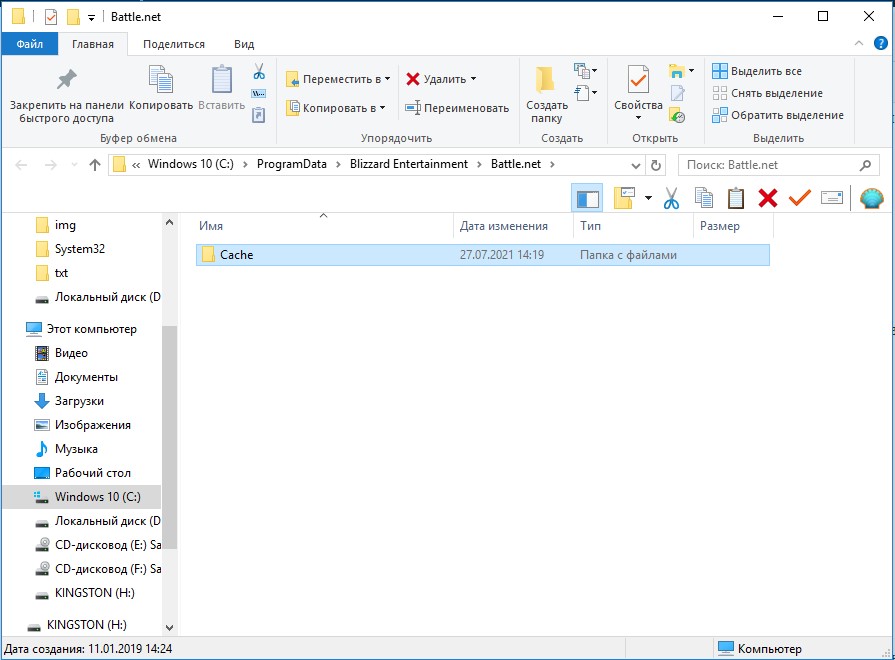895x660 pixels.
Task: Open the new item dropdown icon
Action: 585,71
